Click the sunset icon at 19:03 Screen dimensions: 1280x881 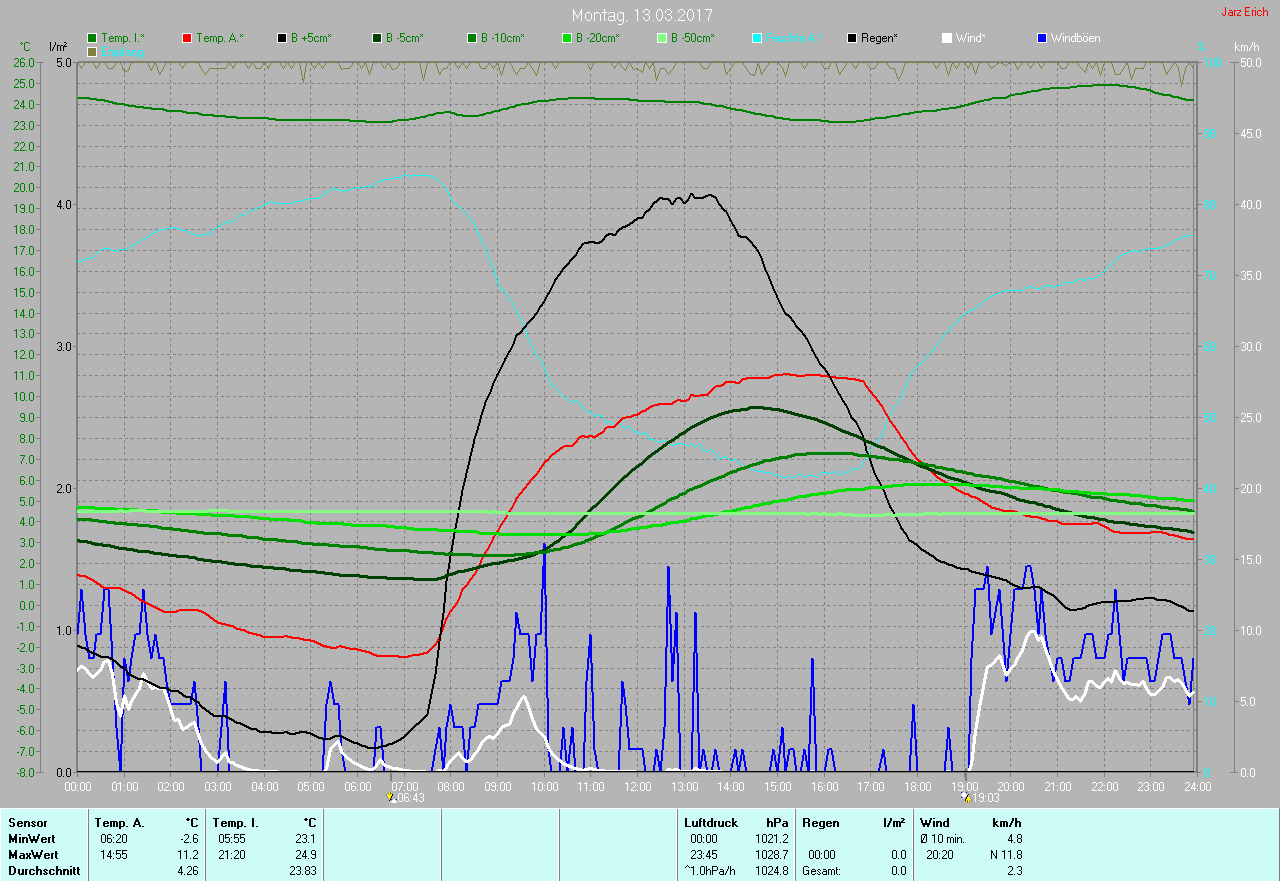[967, 798]
